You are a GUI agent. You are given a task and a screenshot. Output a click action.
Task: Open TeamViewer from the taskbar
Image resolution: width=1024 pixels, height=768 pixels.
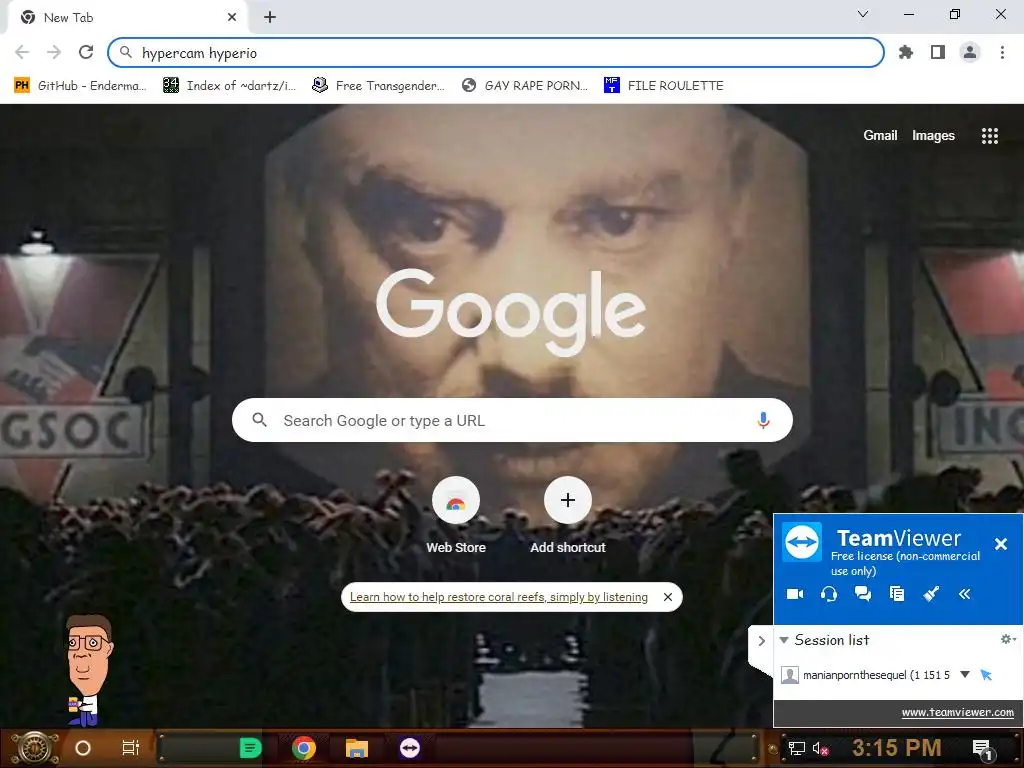click(409, 748)
